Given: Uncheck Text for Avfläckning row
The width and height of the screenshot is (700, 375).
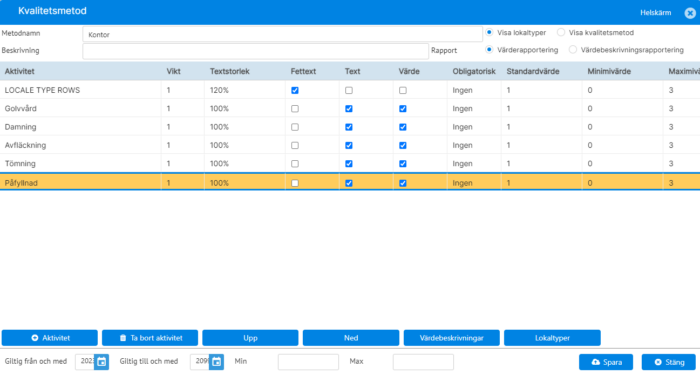Looking at the screenshot, I should coord(349,145).
